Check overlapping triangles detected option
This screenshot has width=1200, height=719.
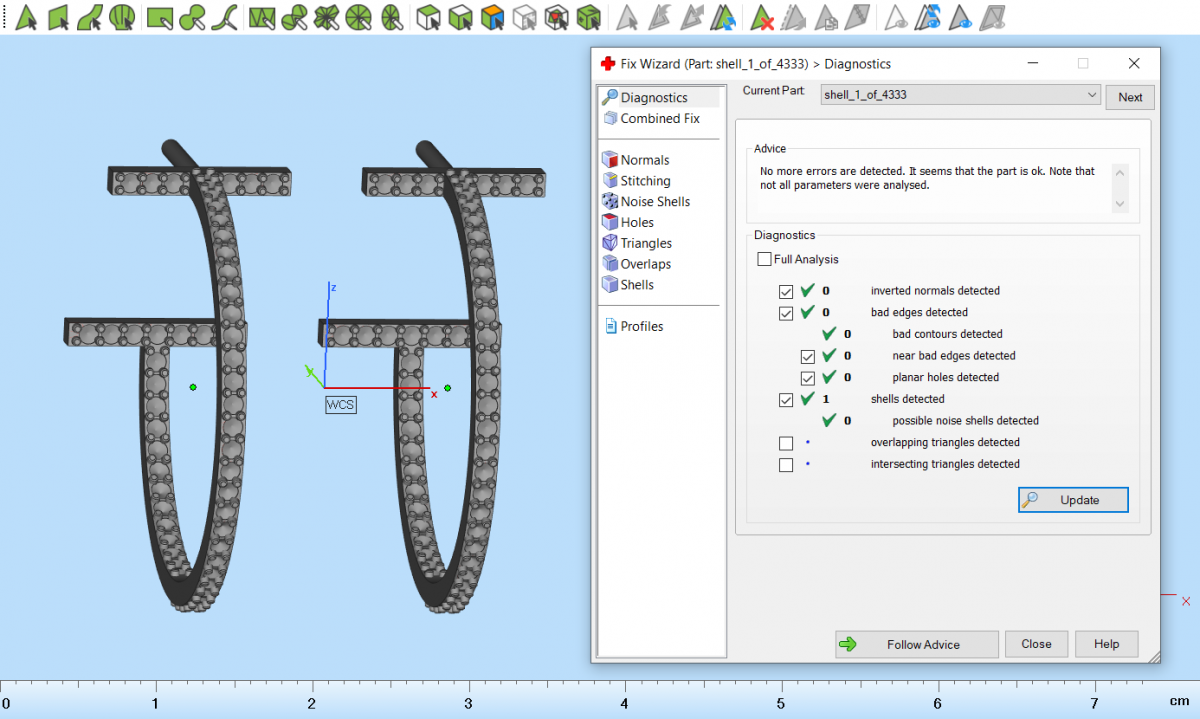pos(786,443)
